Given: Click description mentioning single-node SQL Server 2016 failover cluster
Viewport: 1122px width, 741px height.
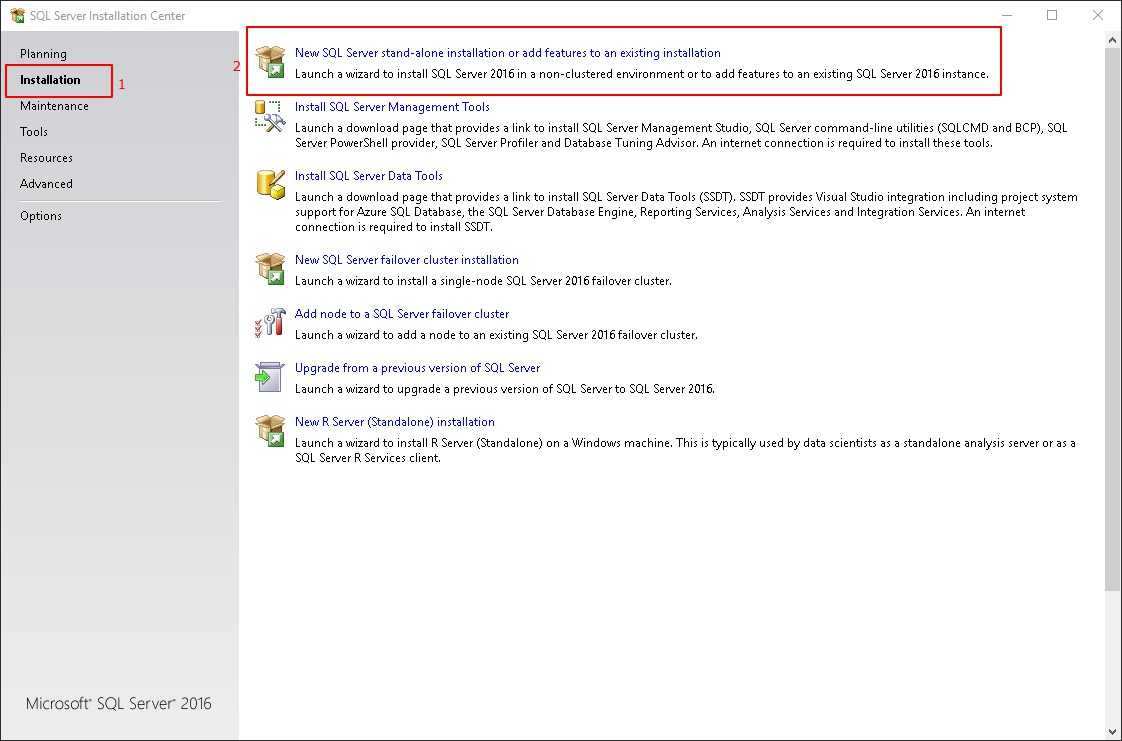Looking at the screenshot, I should pyautogui.click(x=483, y=281).
